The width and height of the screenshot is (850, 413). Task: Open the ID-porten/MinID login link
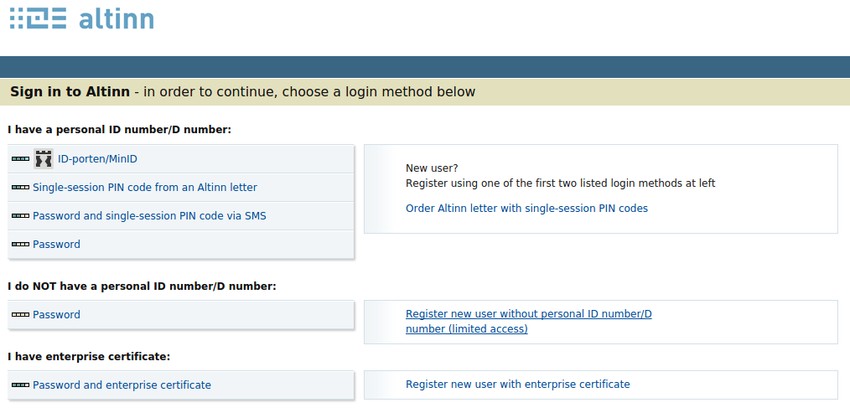click(99, 159)
